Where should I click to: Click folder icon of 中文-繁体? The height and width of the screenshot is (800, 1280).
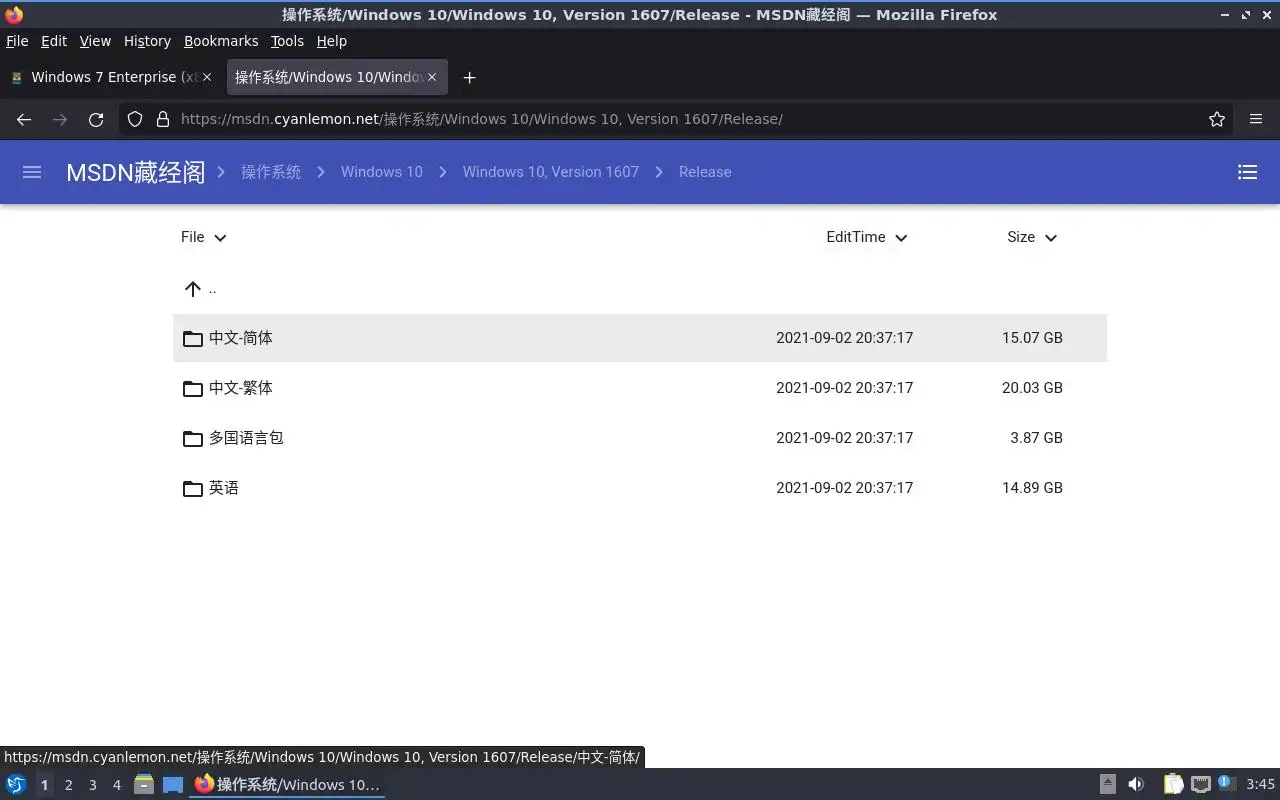[x=193, y=388]
